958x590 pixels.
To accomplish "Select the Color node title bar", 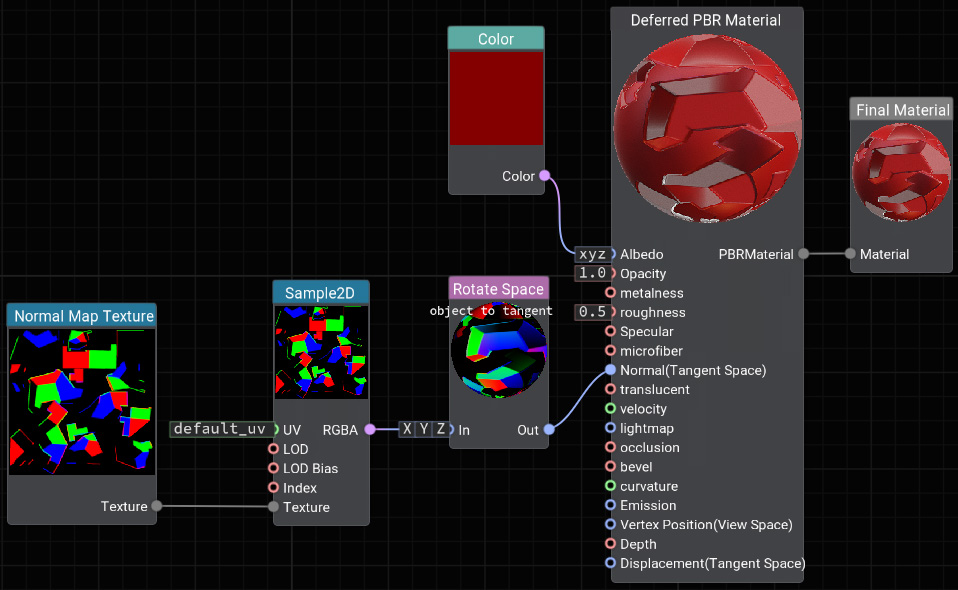I will pos(496,38).
